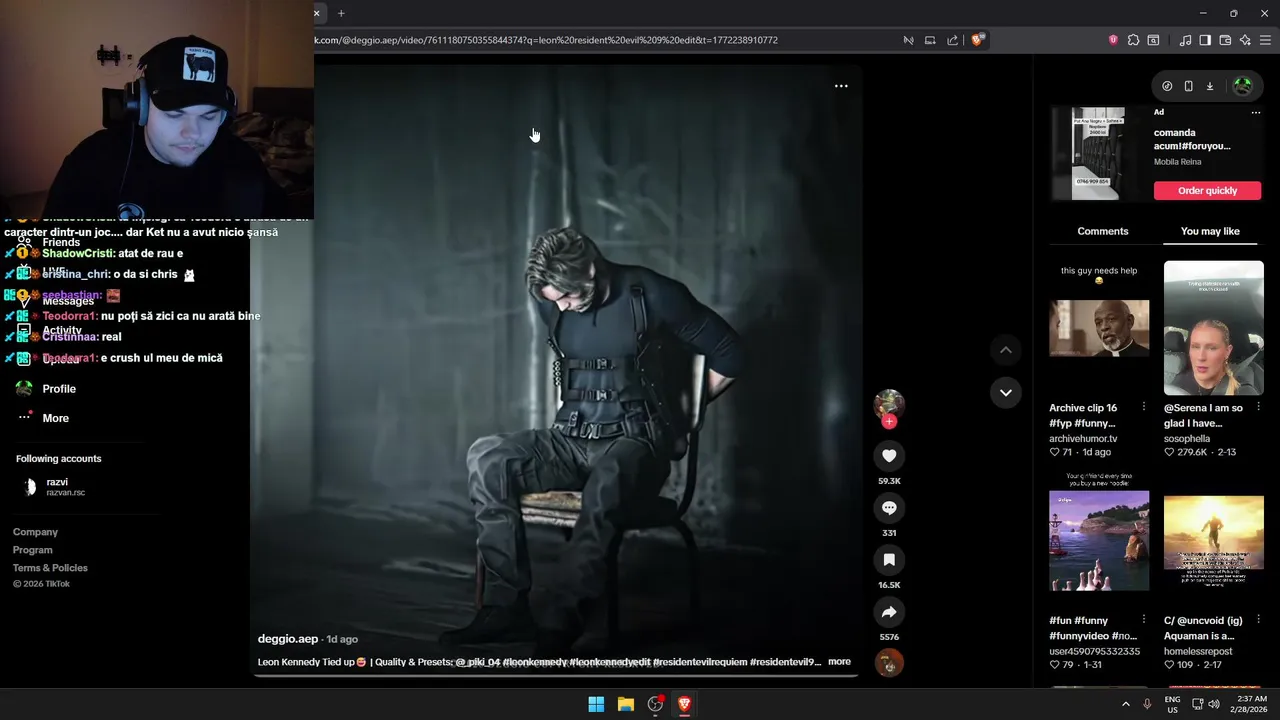Click the Order quickly button

click(x=1207, y=190)
